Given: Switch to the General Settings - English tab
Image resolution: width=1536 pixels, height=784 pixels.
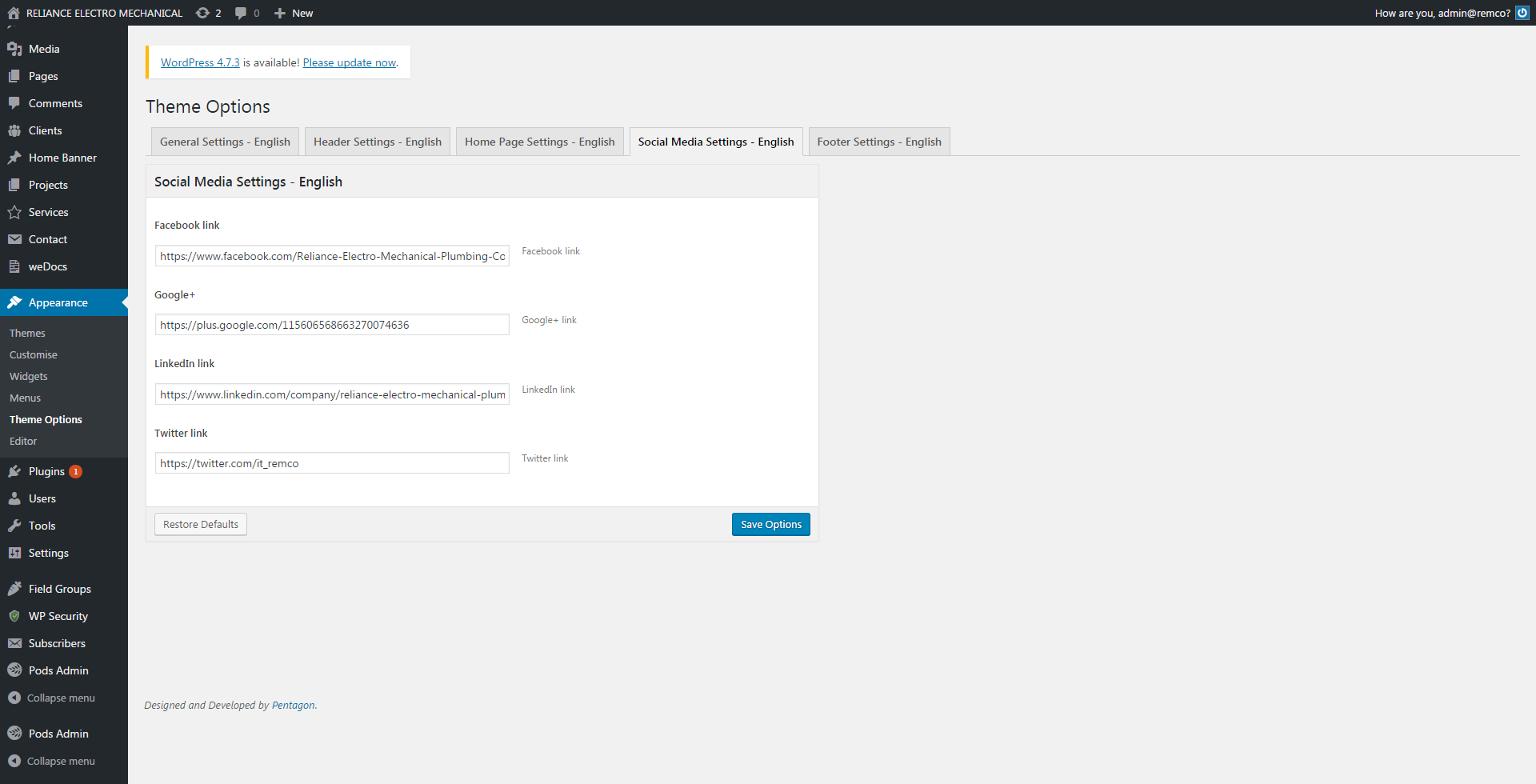Looking at the screenshot, I should click(225, 142).
